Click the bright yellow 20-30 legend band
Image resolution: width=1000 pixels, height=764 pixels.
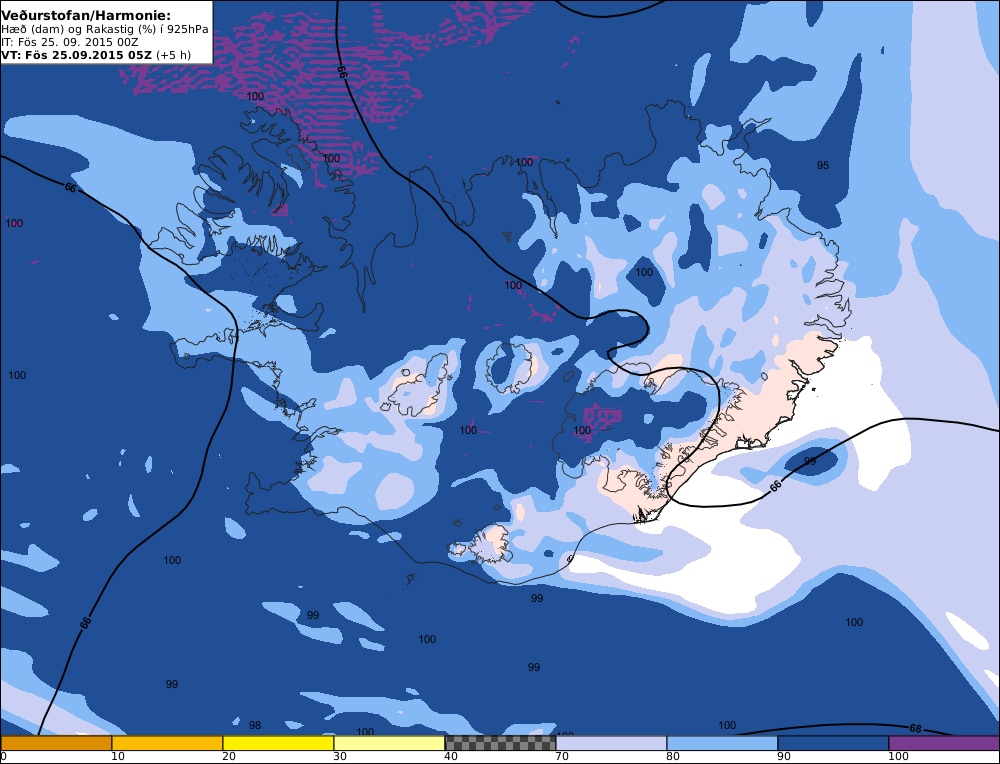pyautogui.click(x=278, y=743)
